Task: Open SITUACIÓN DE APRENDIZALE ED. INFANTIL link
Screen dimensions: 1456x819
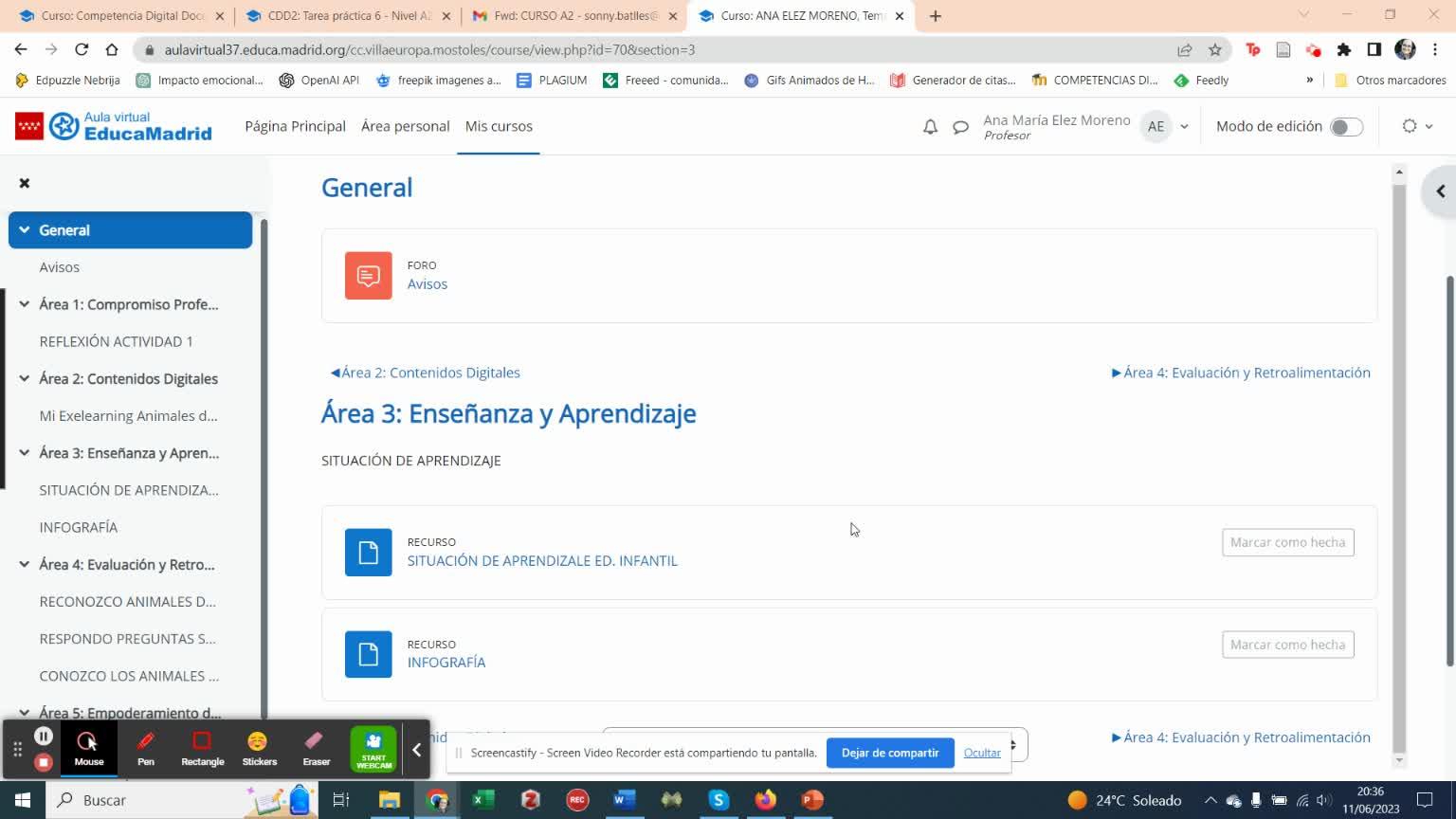Action: [542, 561]
